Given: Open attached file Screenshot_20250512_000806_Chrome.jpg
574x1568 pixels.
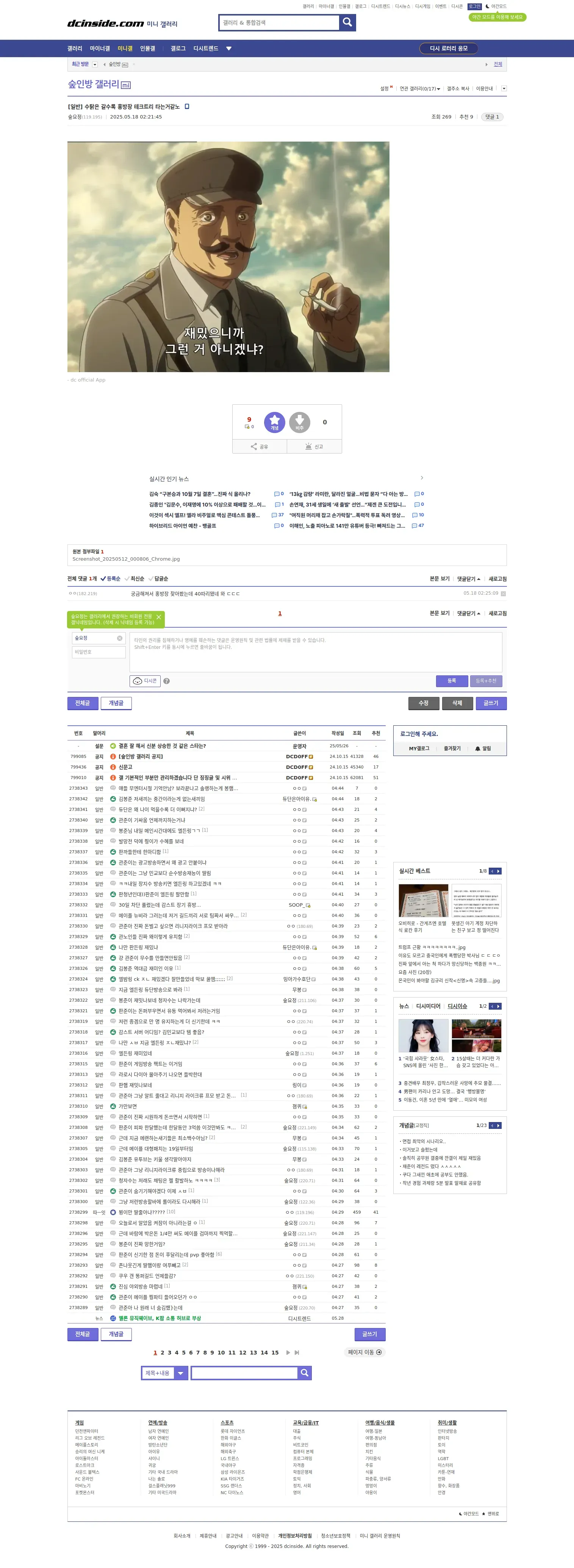Looking at the screenshot, I should [x=126, y=559].
